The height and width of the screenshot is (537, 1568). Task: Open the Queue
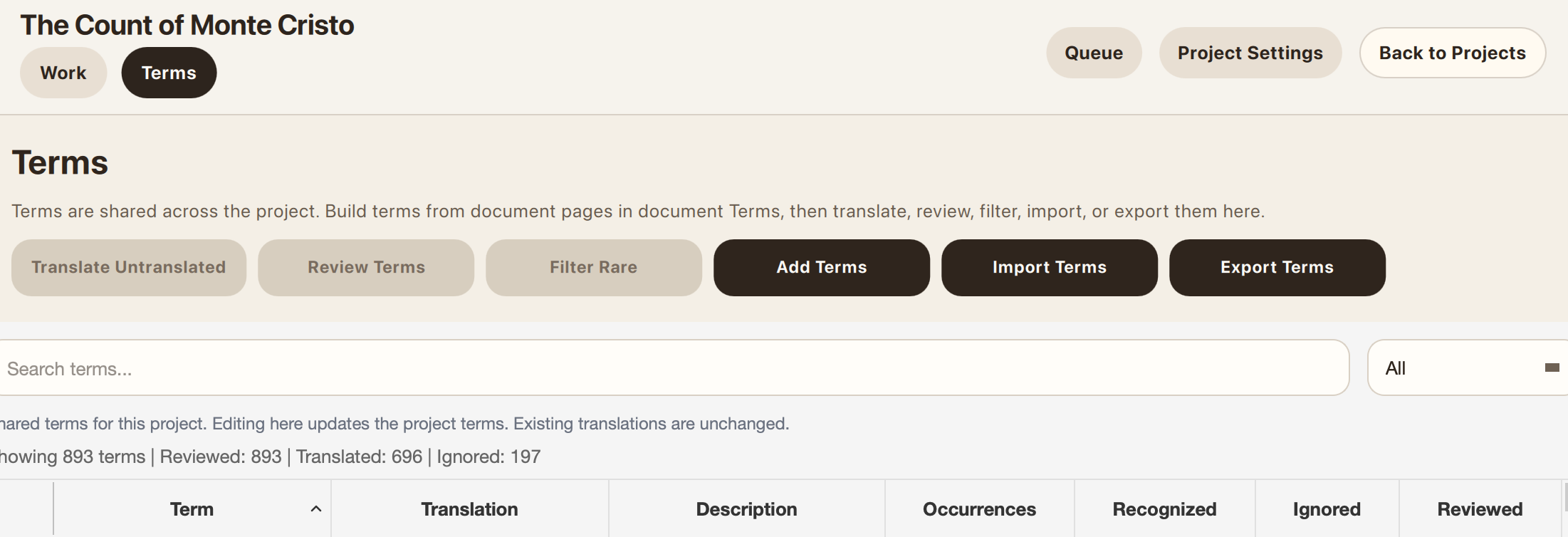1094,53
